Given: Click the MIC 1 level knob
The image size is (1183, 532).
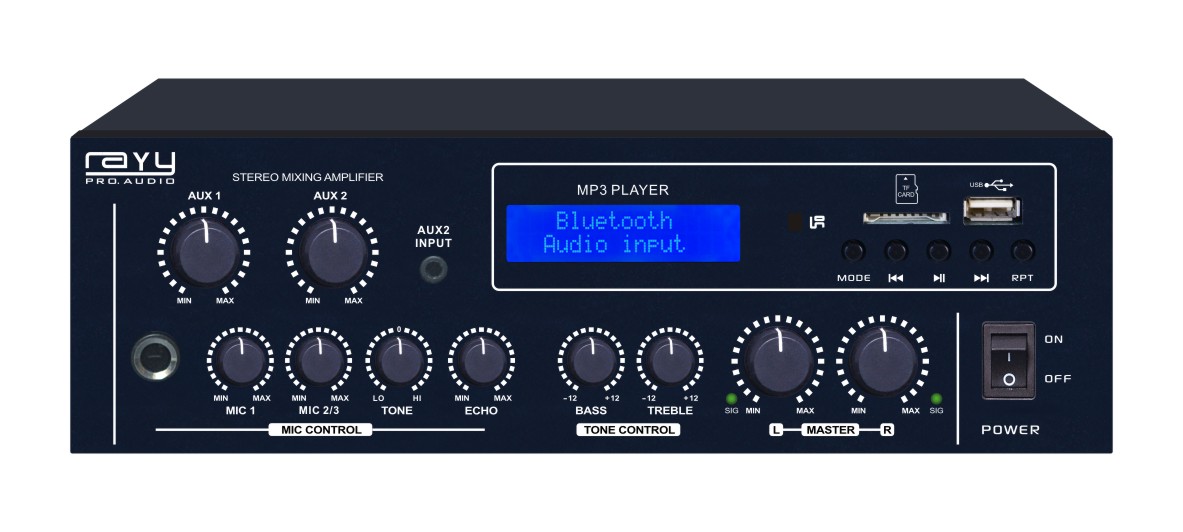Looking at the screenshot, I should (240, 361).
